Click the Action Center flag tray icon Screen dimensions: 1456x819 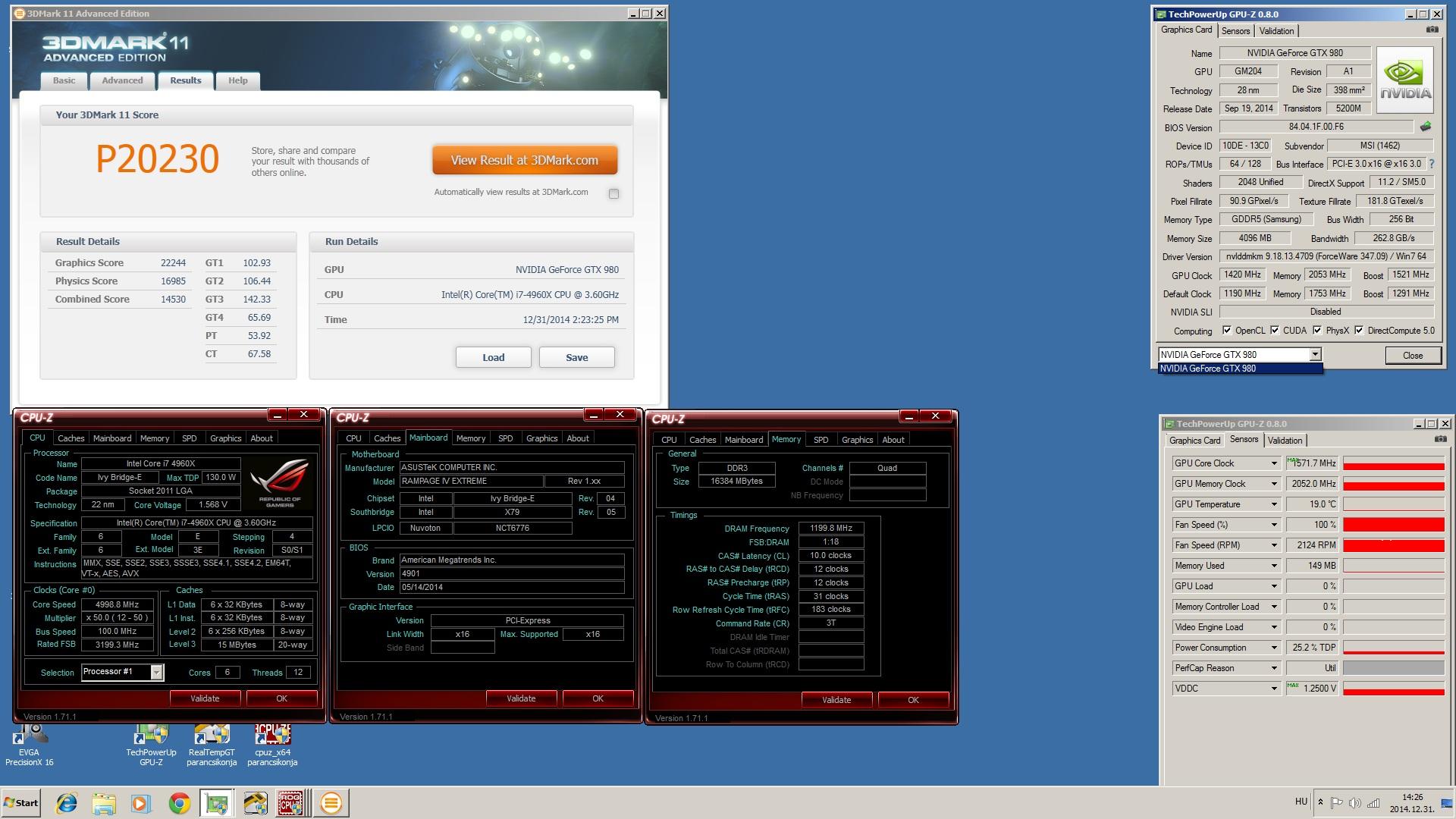pos(1337,802)
